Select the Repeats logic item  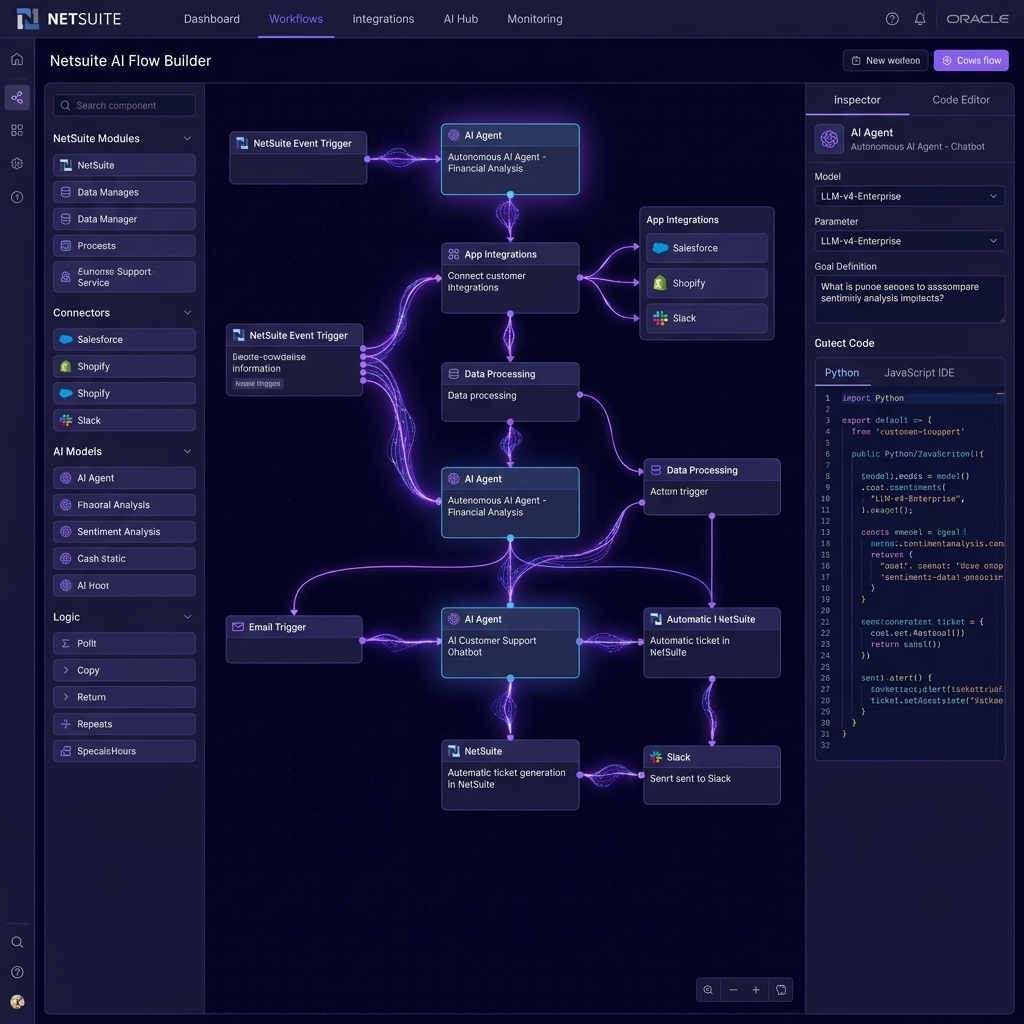click(124, 724)
